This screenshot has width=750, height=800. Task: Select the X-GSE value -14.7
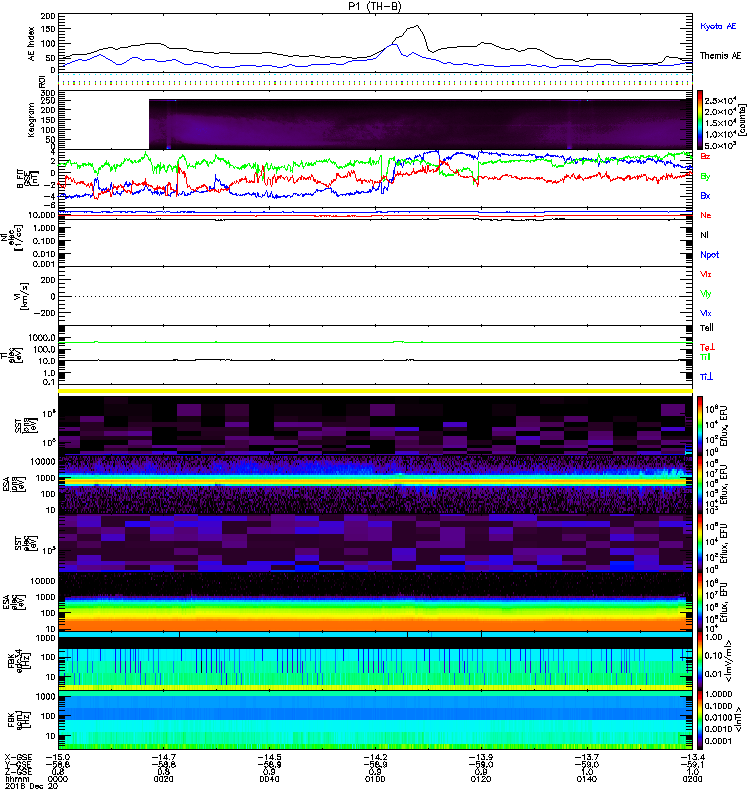pos(163,757)
